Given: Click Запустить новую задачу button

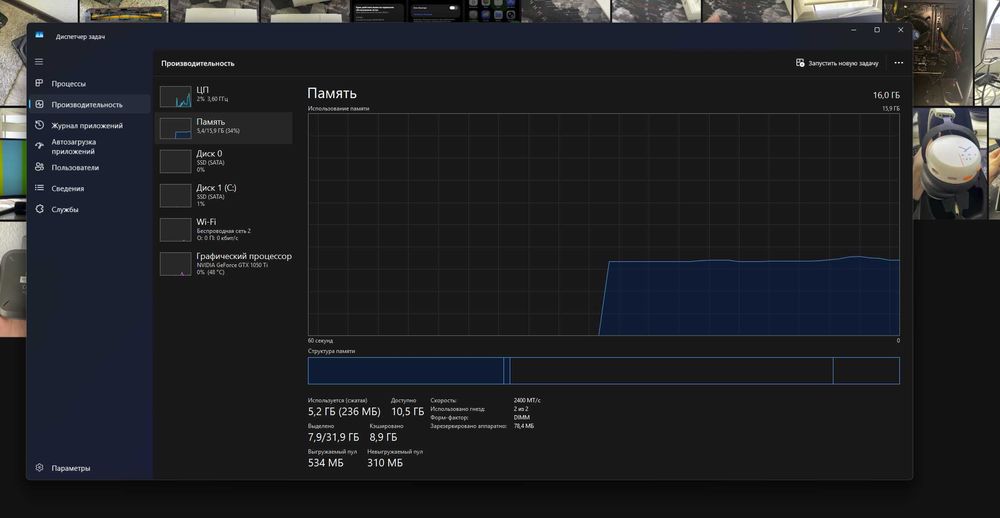Looking at the screenshot, I should (837, 63).
